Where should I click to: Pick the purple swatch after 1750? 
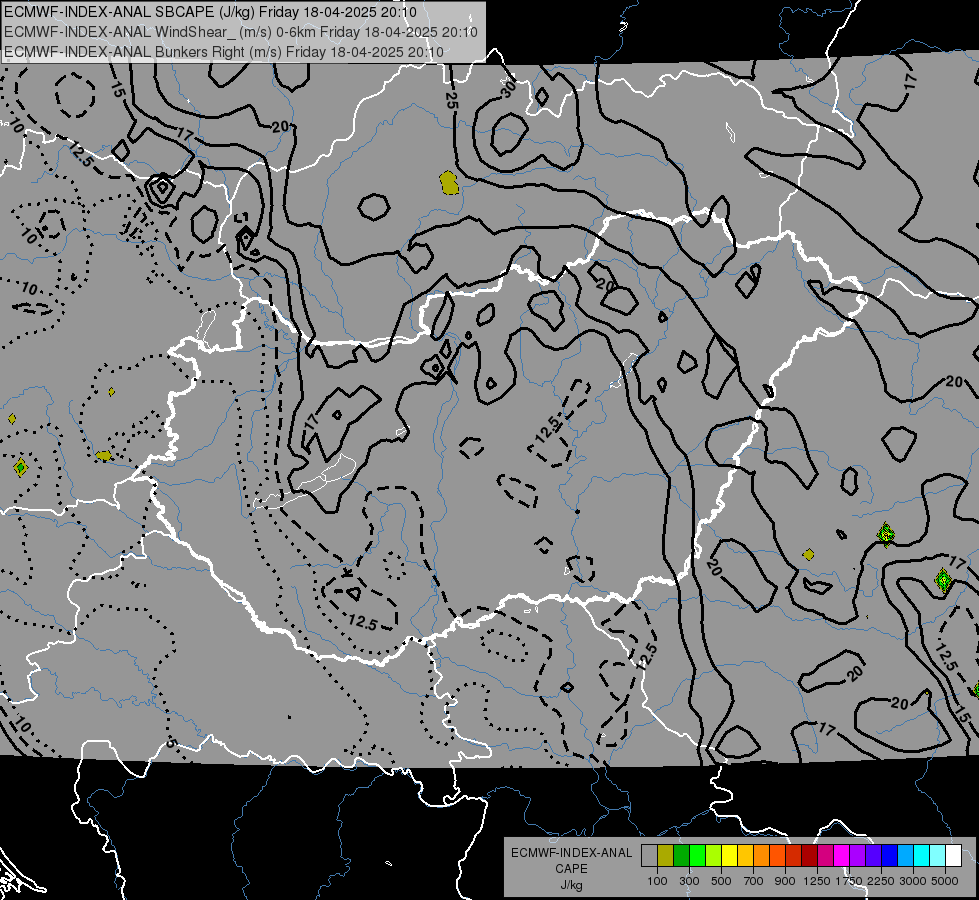(x=858, y=856)
